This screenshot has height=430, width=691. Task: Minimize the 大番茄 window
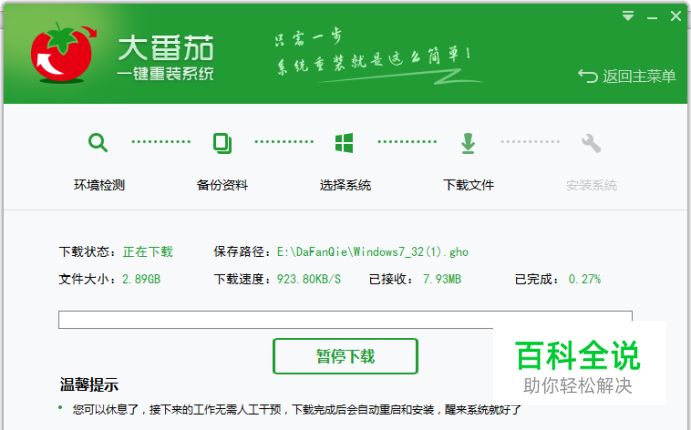point(652,18)
